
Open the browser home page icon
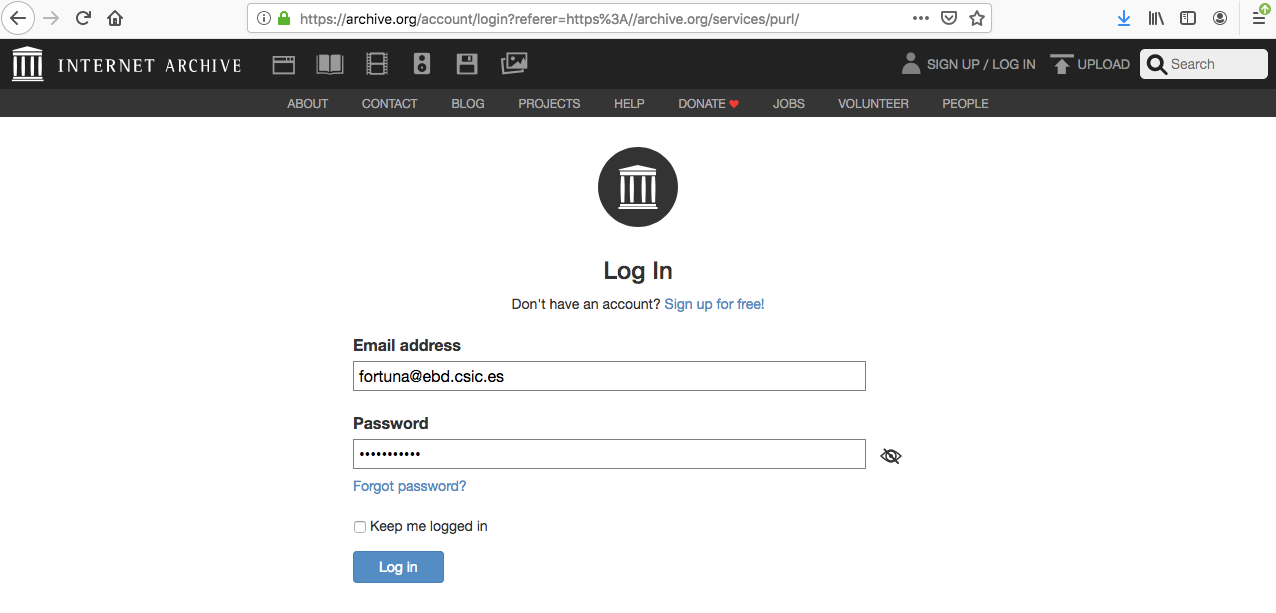[115, 18]
